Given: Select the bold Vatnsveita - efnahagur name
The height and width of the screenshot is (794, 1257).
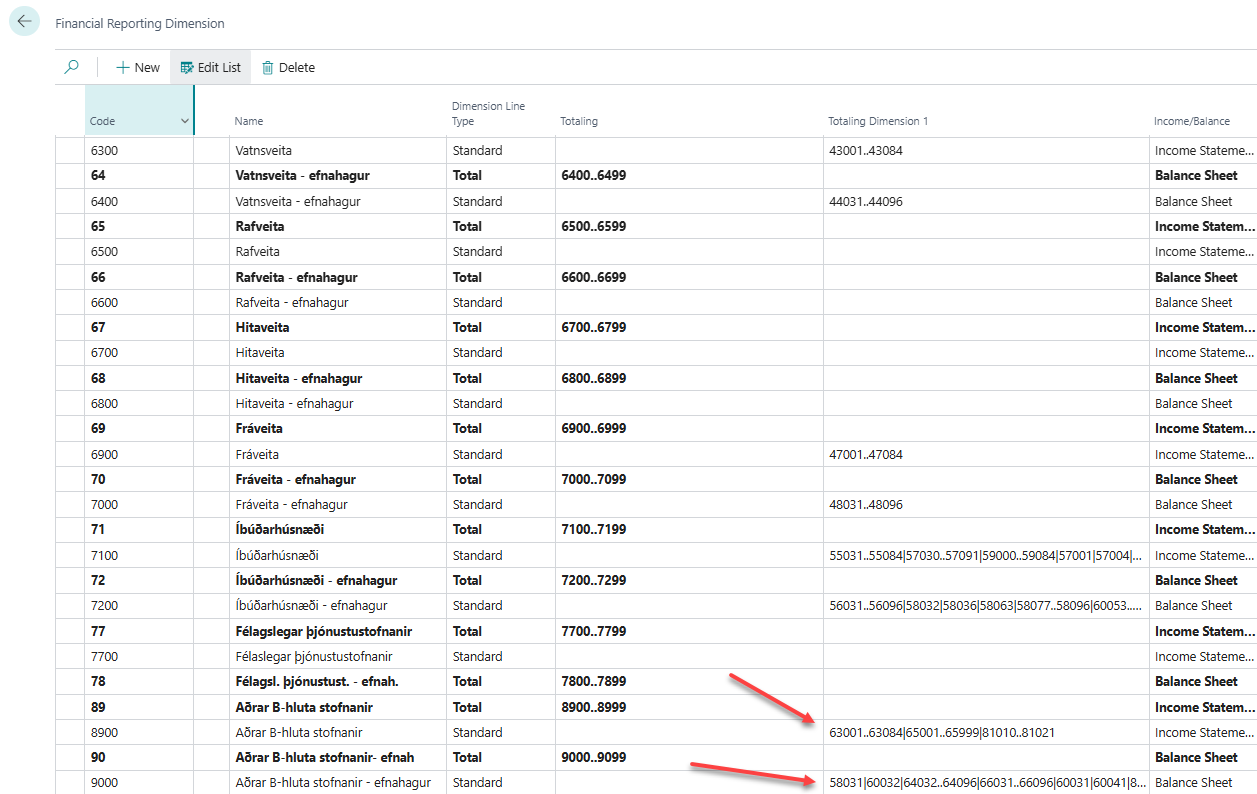Looking at the screenshot, I should [303, 175].
